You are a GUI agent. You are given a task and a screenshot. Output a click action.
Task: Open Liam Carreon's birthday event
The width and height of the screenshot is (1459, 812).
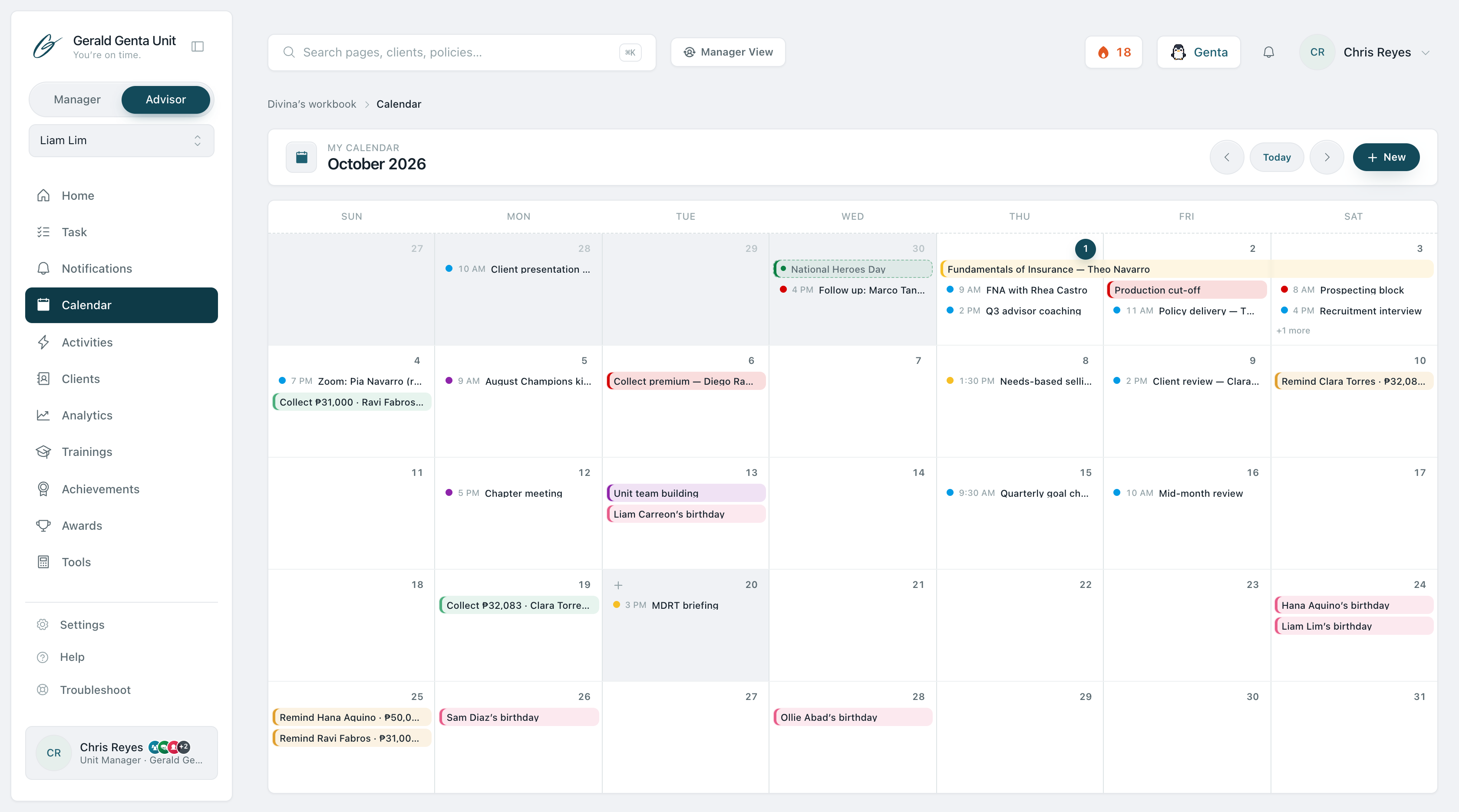(686, 514)
